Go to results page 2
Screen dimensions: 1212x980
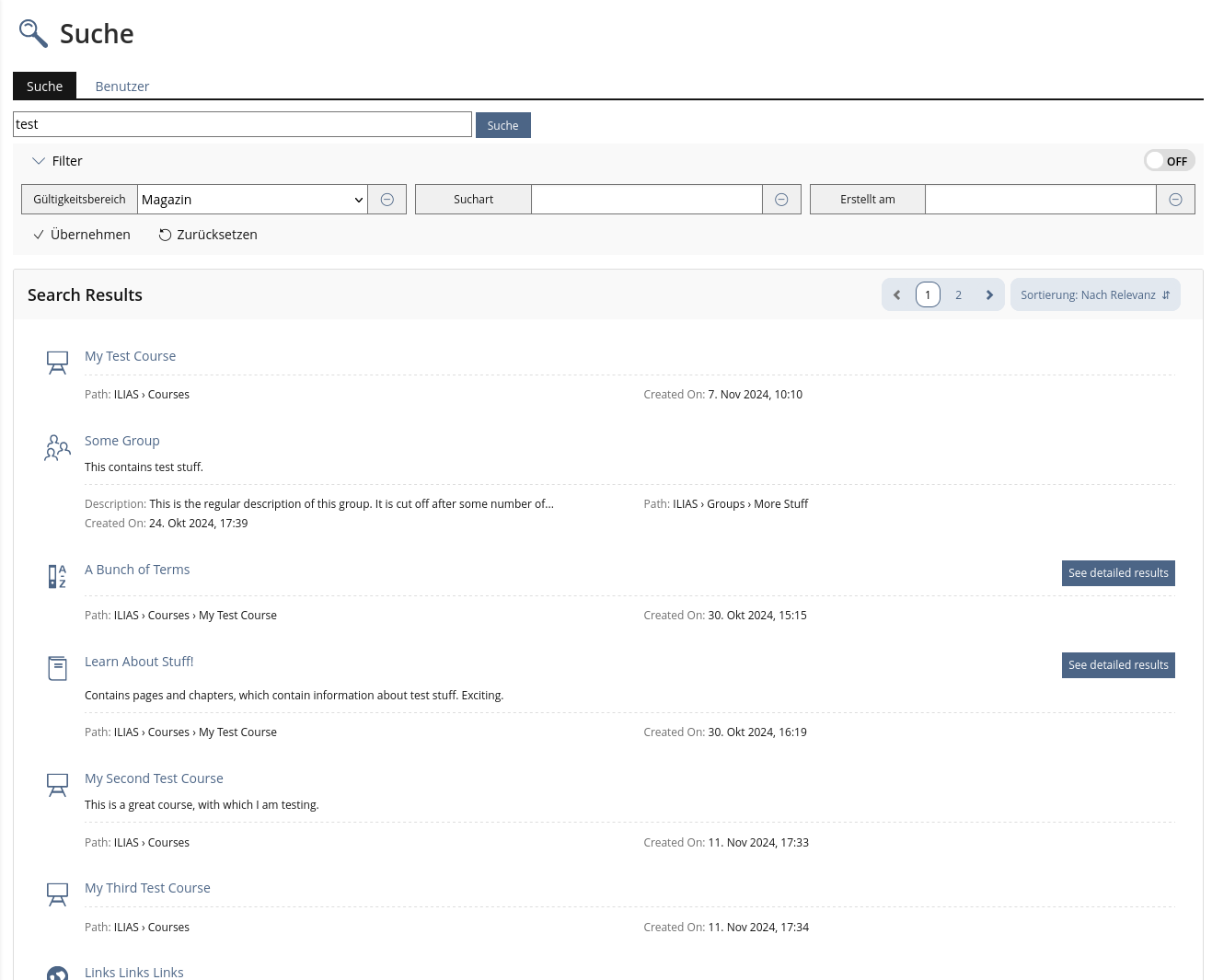[x=958, y=295]
